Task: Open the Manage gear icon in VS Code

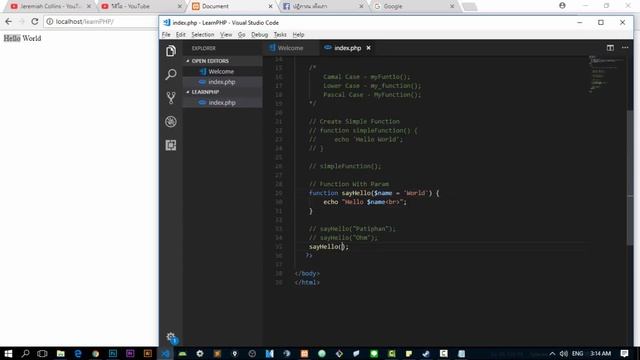Action: tap(171, 337)
